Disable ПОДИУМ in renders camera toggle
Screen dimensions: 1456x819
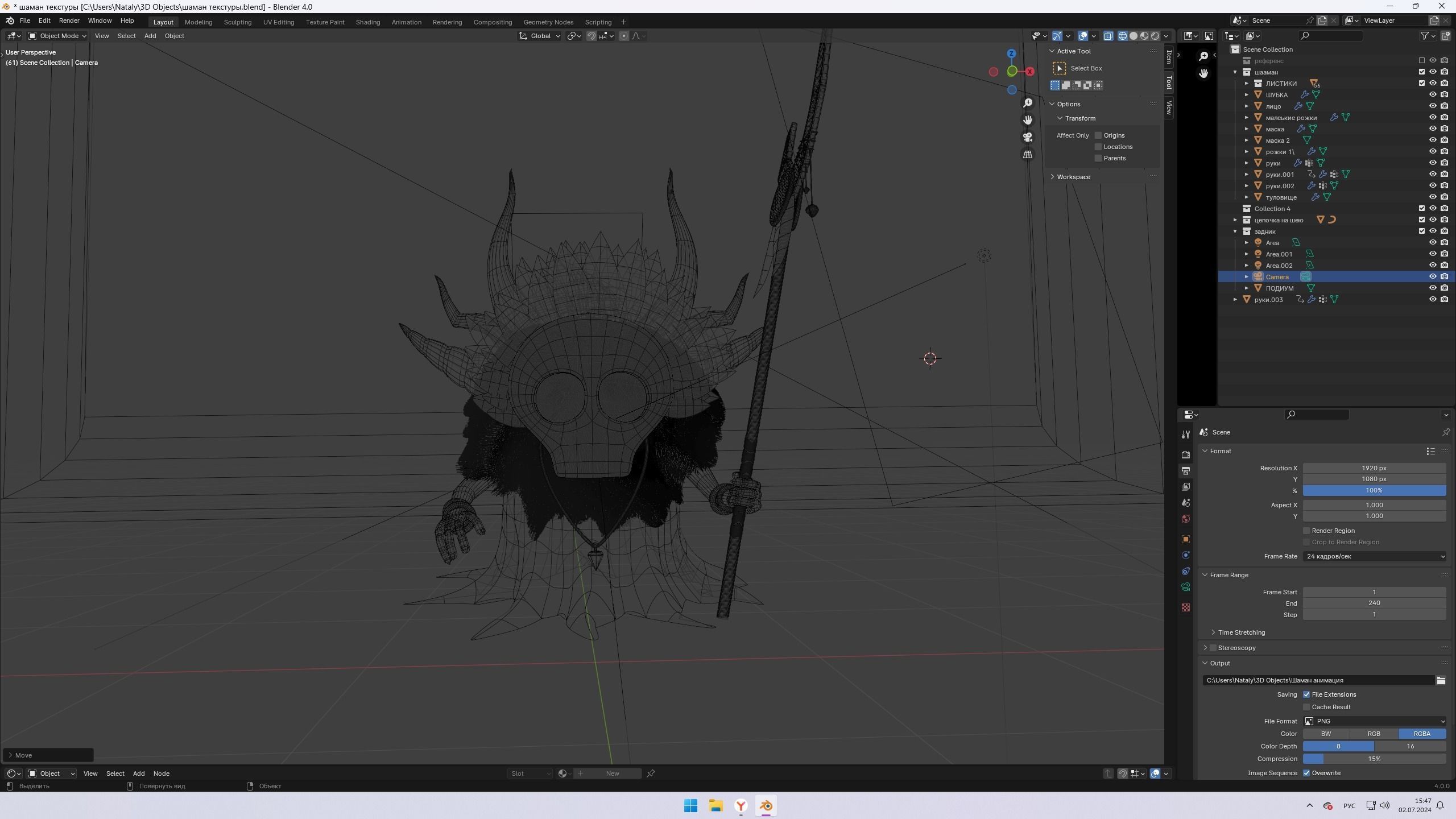point(1444,288)
